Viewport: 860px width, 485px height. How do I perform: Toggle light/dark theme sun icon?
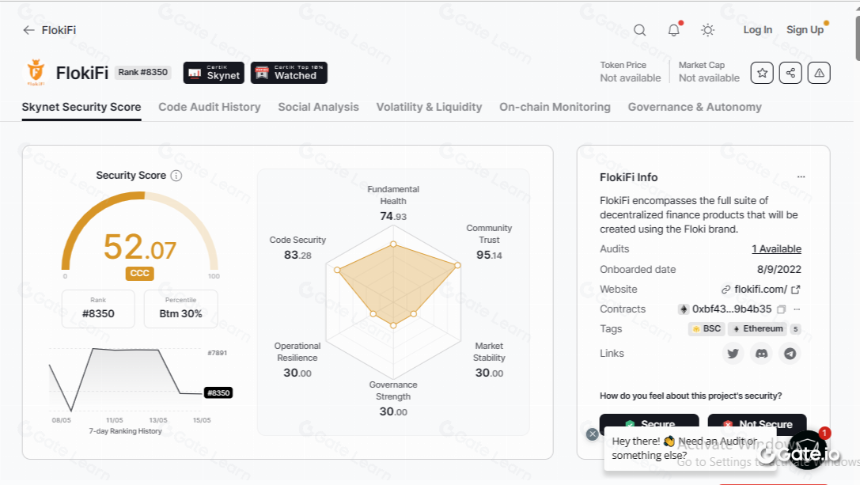[x=708, y=30]
